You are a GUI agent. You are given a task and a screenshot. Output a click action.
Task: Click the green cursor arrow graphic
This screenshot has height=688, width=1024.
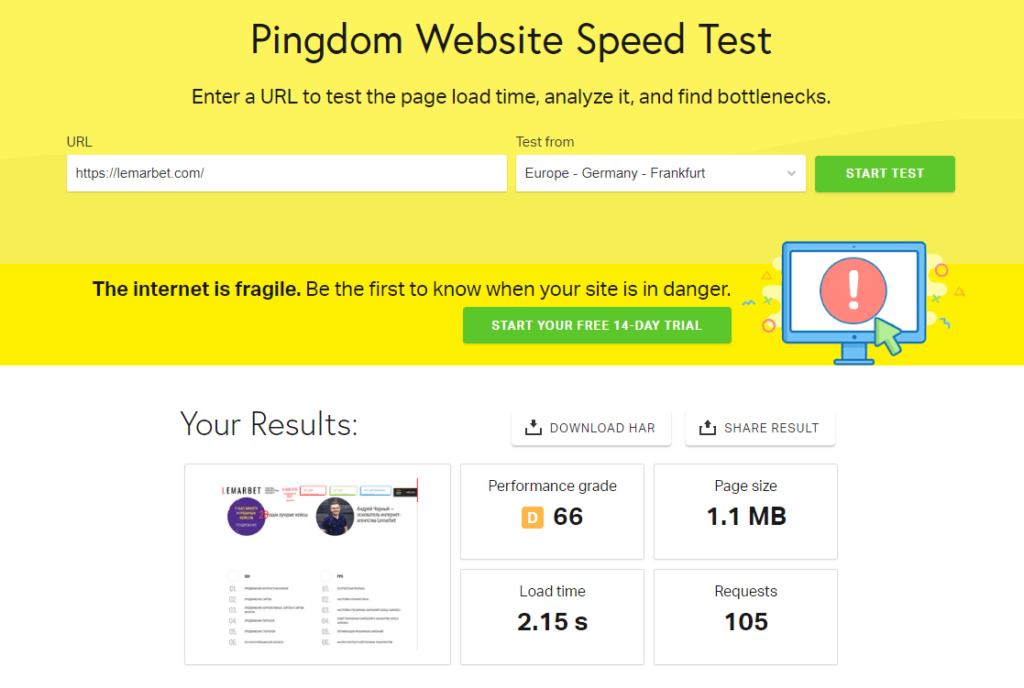point(888,336)
